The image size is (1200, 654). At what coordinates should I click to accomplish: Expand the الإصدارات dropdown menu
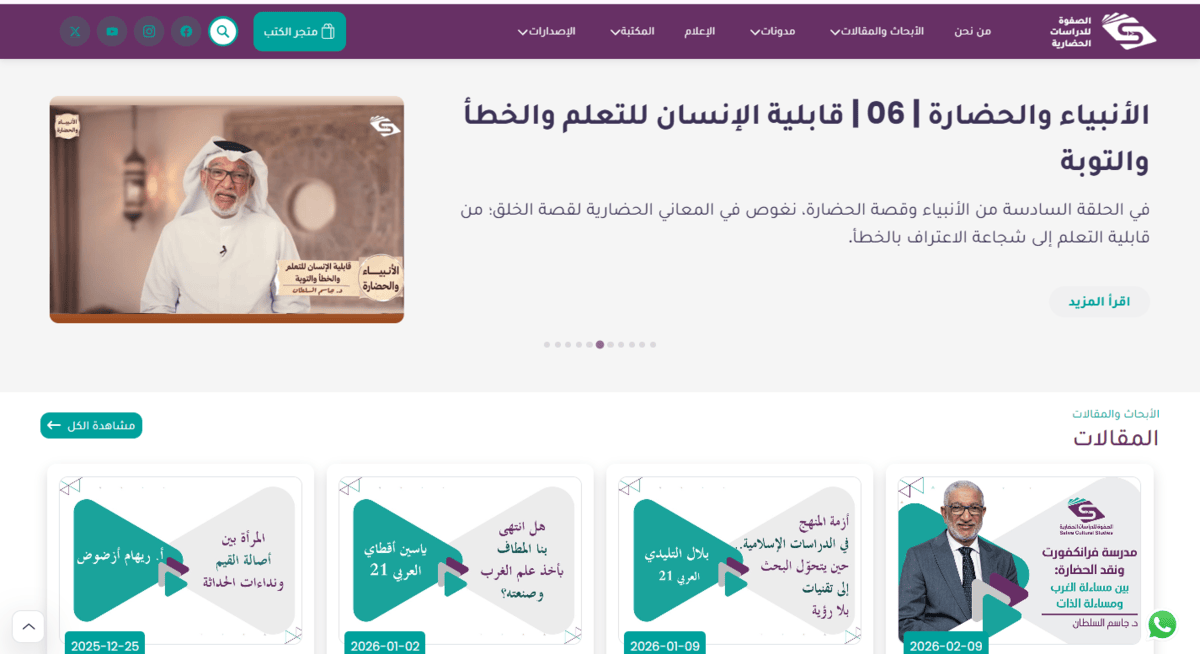coord(546,31)
